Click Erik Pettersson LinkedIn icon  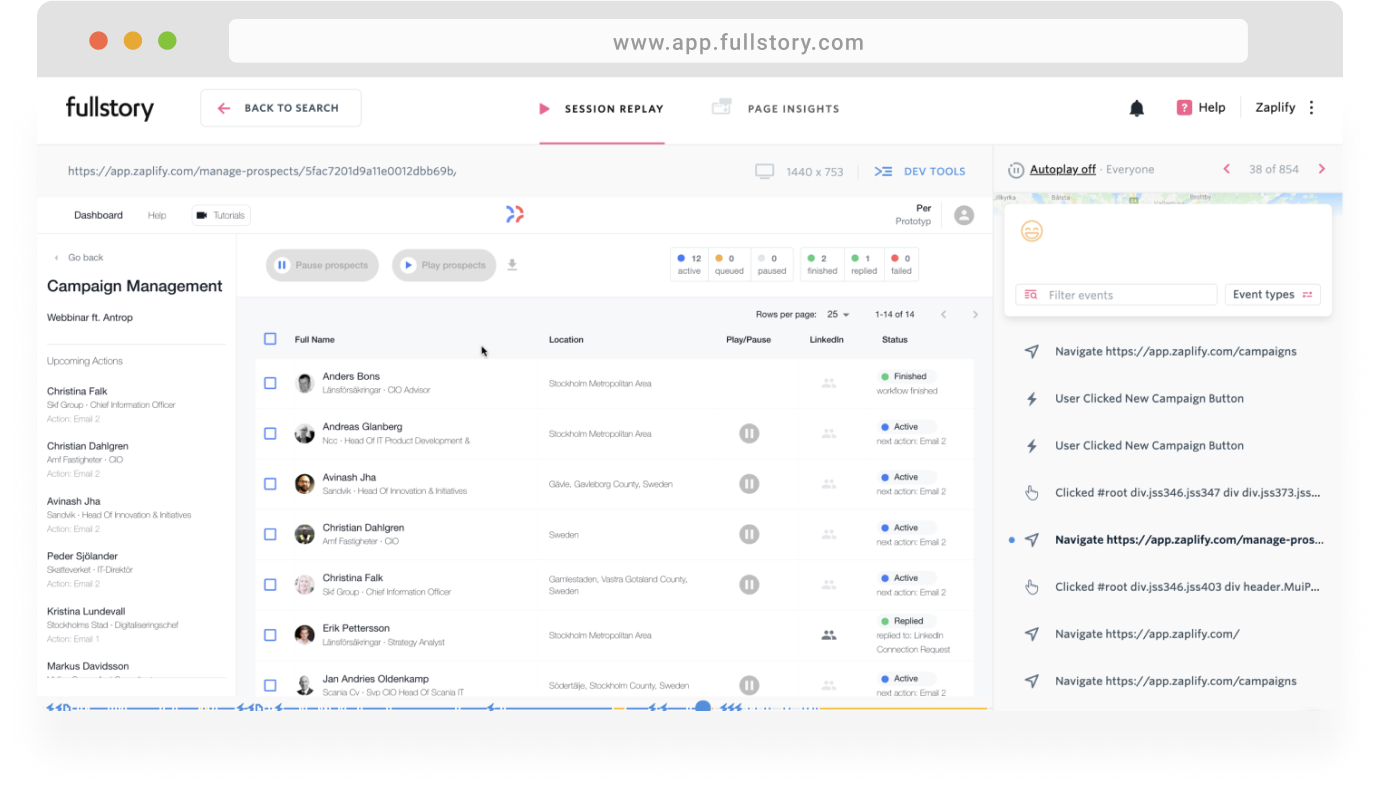828,635
